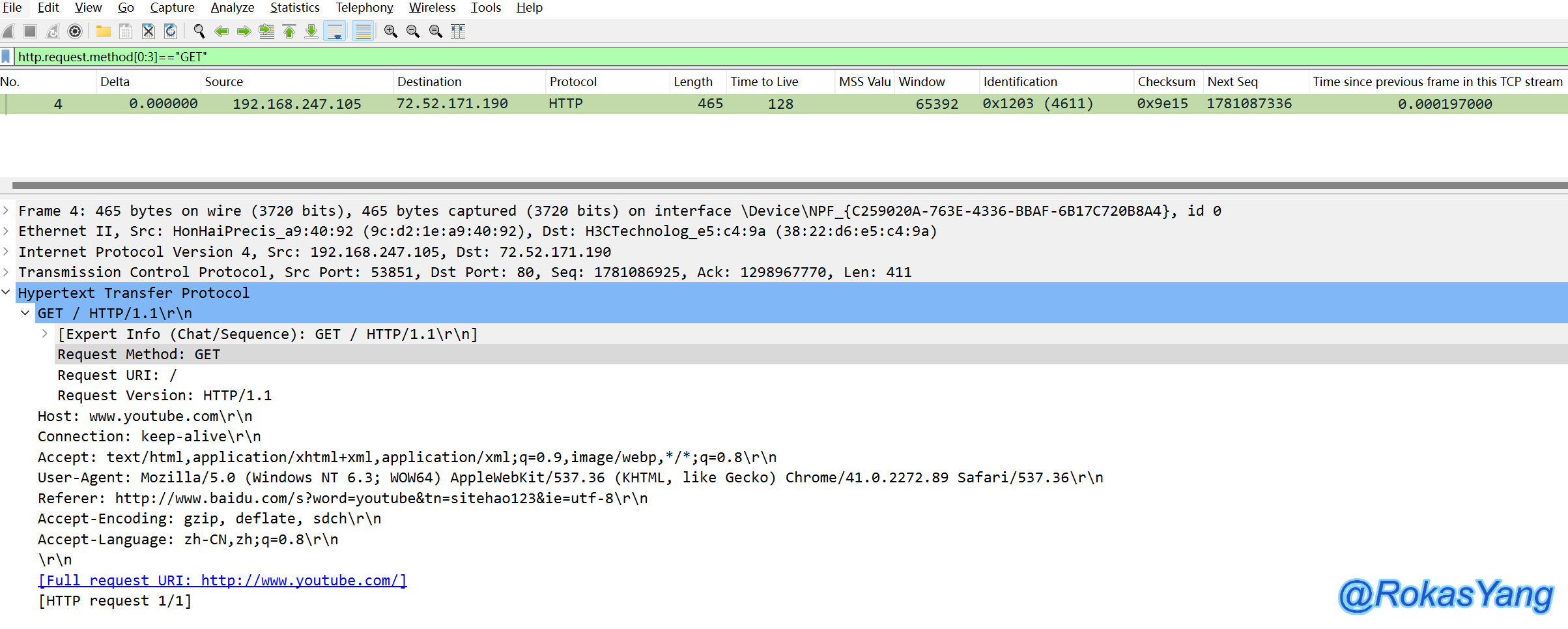Image resolution: width=1568 pixels, height=629 pixels.
Task: Toggle packet list colorization
Action: (x=363, y=31)
